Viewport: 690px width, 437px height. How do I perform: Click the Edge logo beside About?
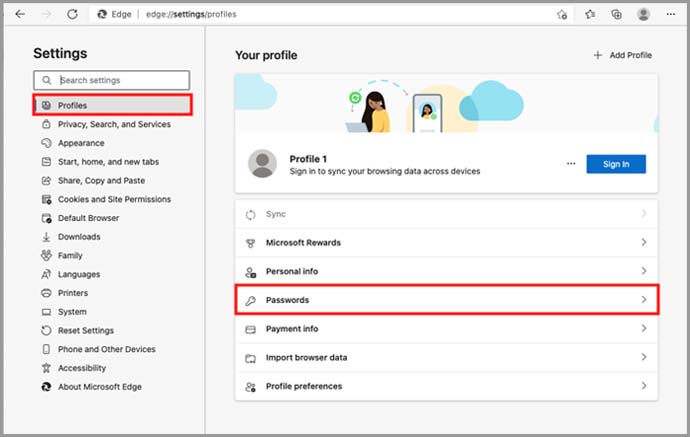click(x=46, y=387)
